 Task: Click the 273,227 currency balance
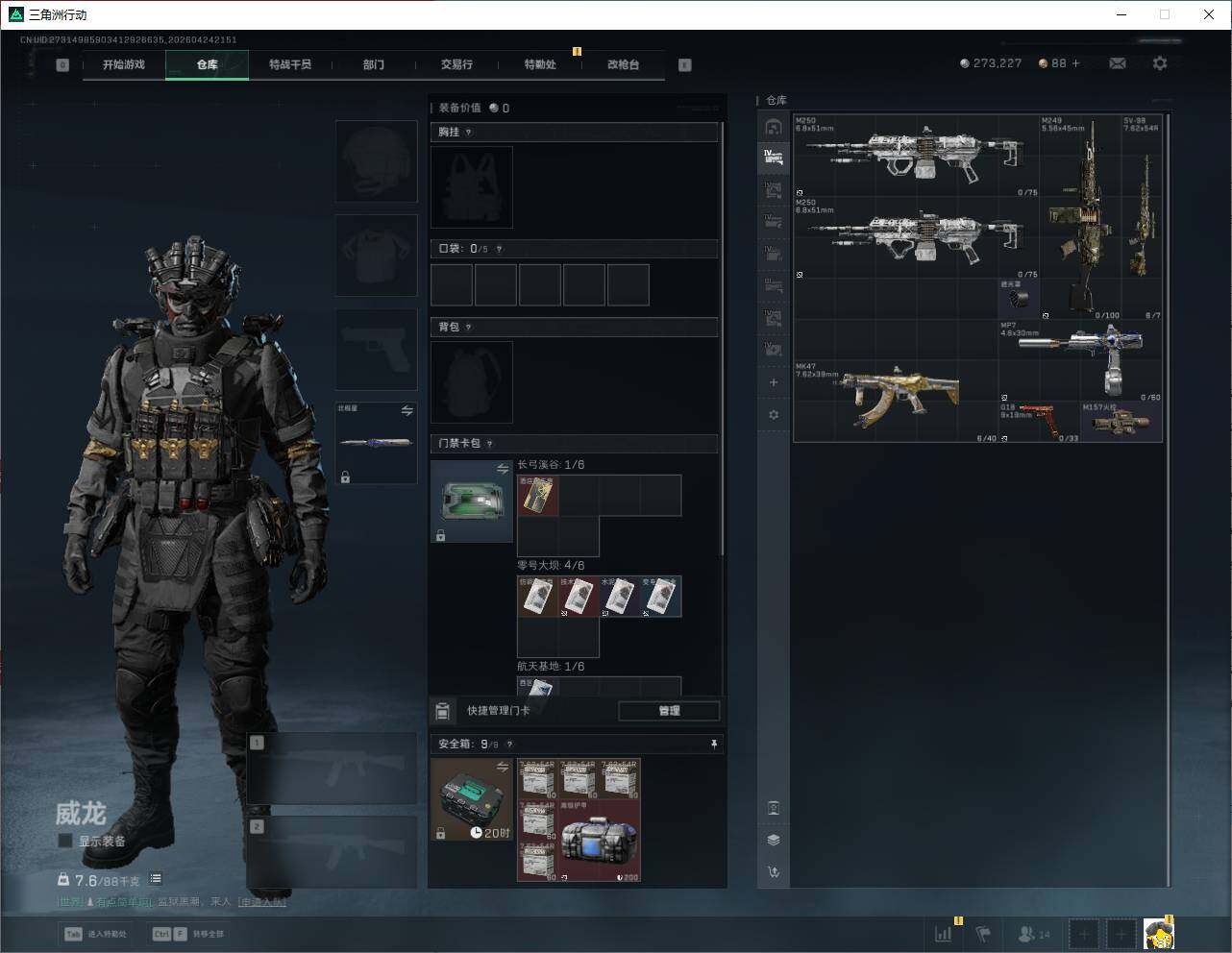(x=991, y=63)
